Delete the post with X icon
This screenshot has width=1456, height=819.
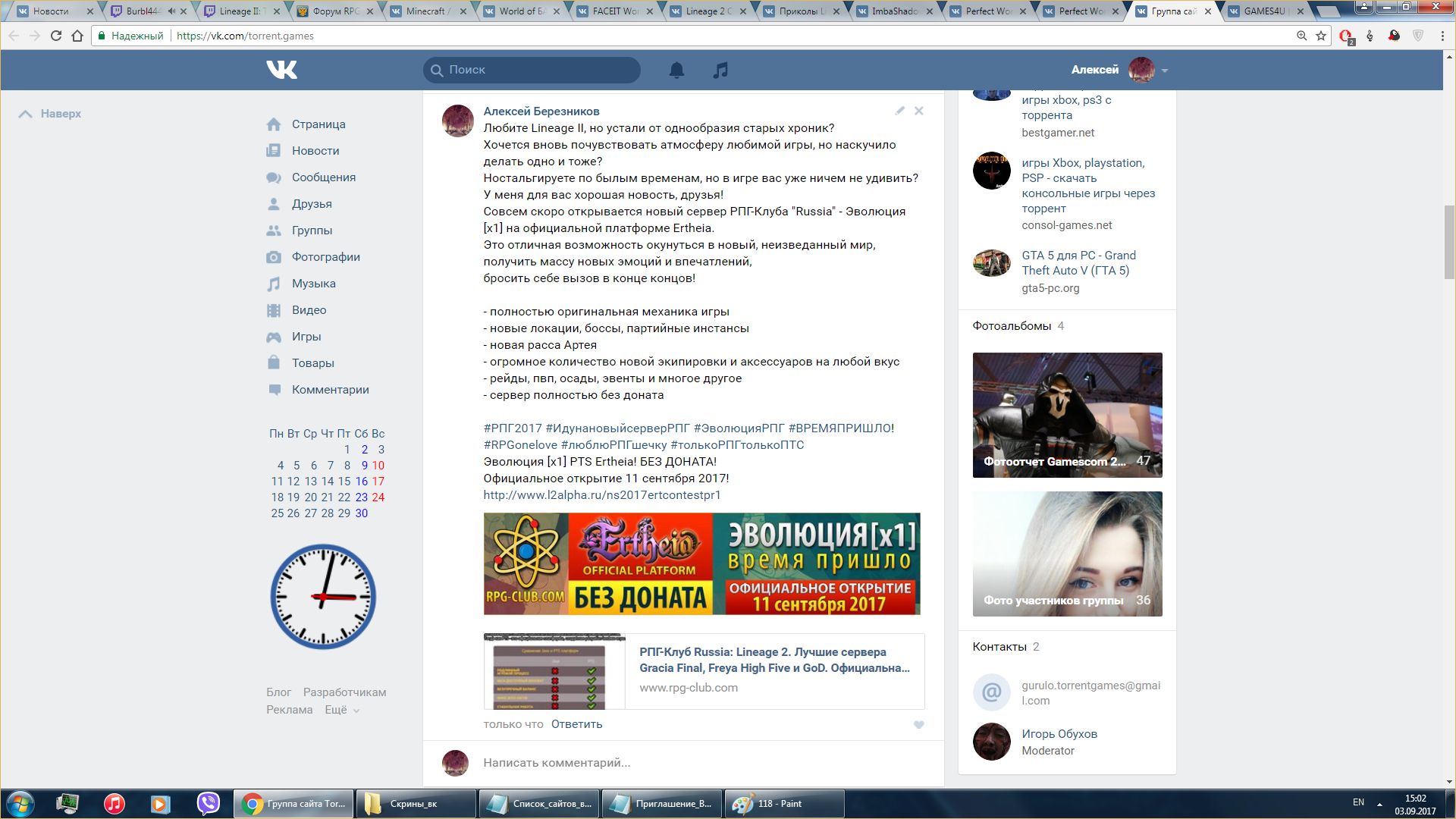919,111
